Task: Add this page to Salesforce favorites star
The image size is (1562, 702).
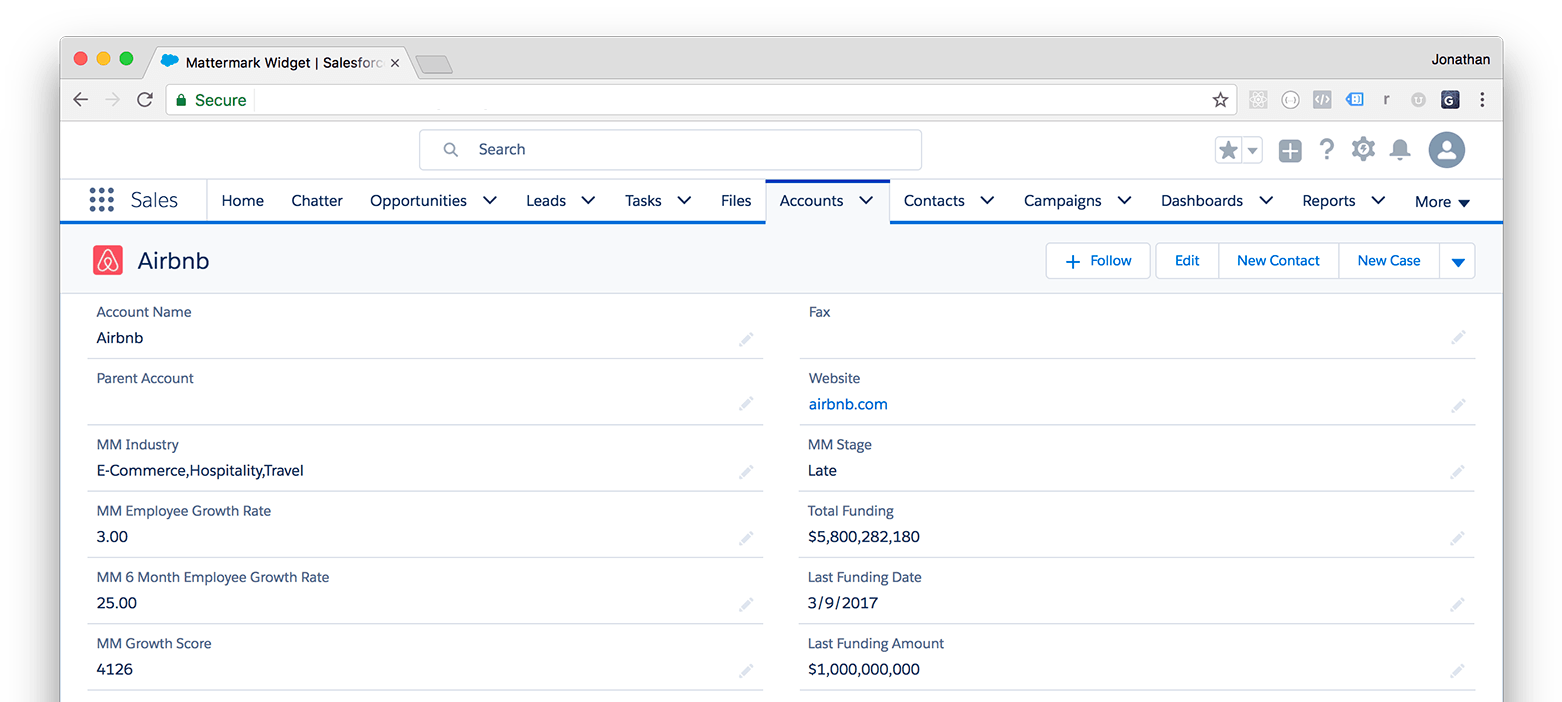Action: pyautogui.click(x=1228, y=150)
